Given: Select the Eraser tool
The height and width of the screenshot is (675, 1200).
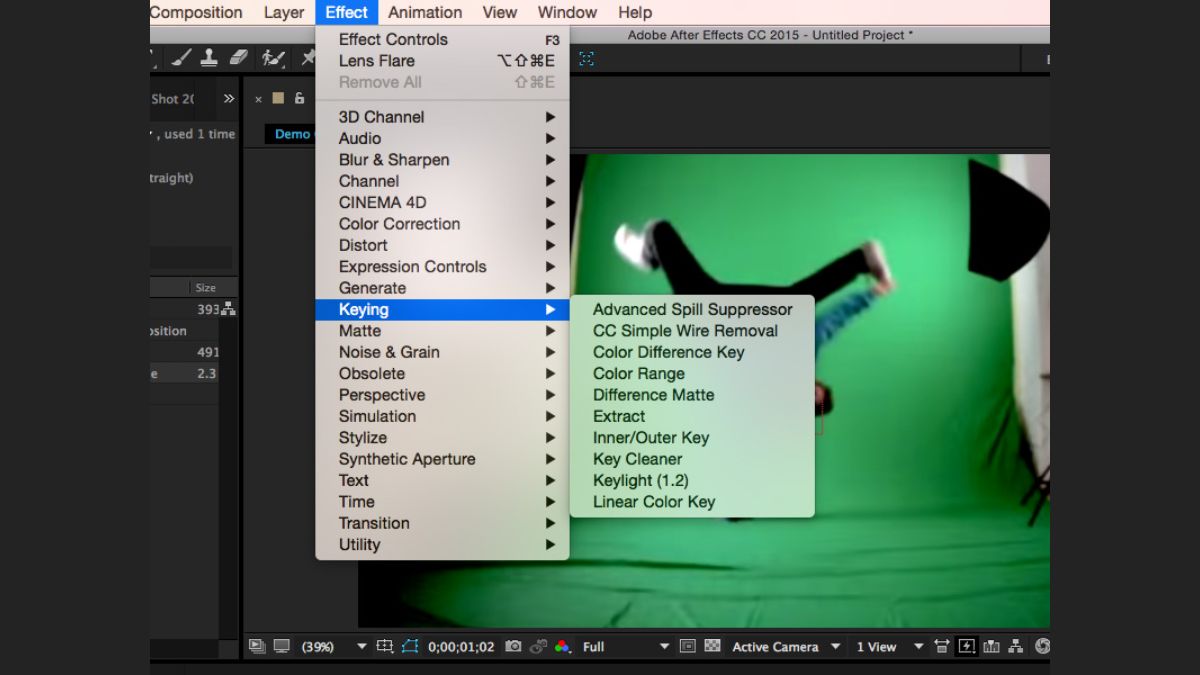Looking at the screenshot, I should click(238, 58).
